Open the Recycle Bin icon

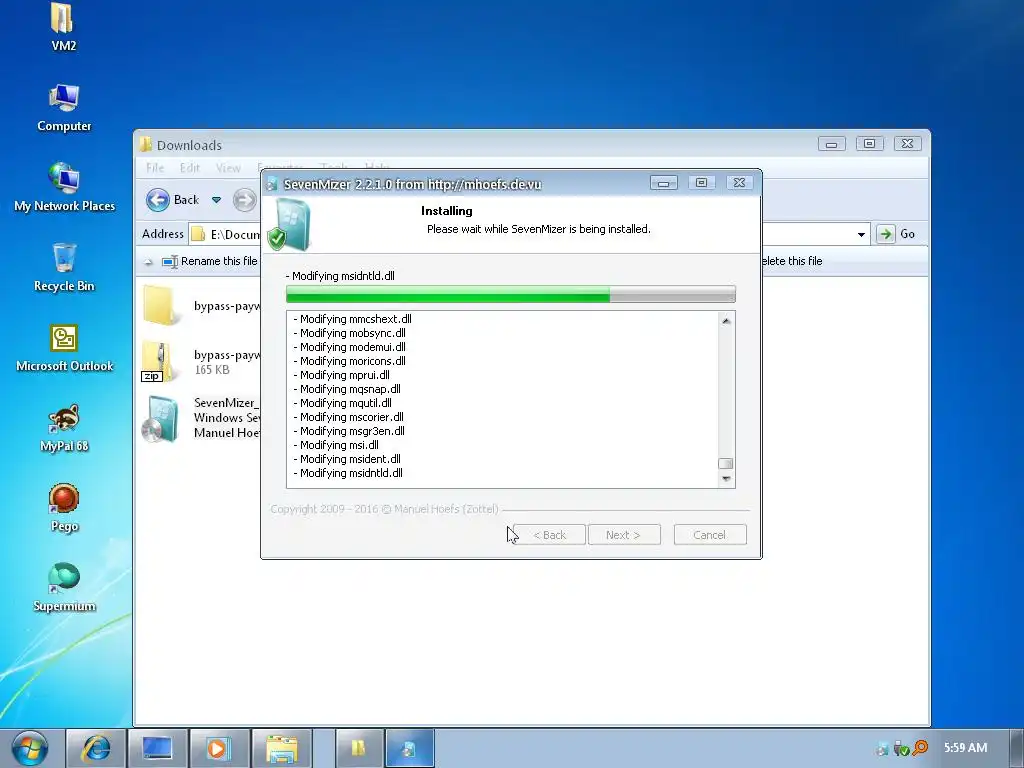(63, 268)
